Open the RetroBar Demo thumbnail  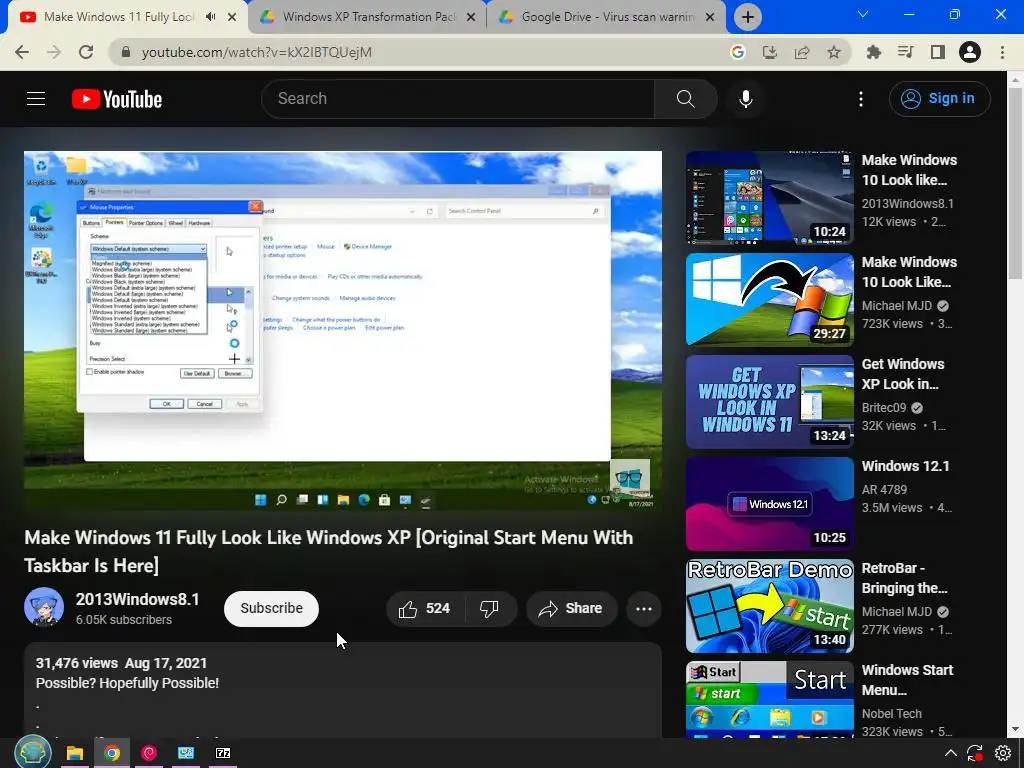click(x=769, y=605)
